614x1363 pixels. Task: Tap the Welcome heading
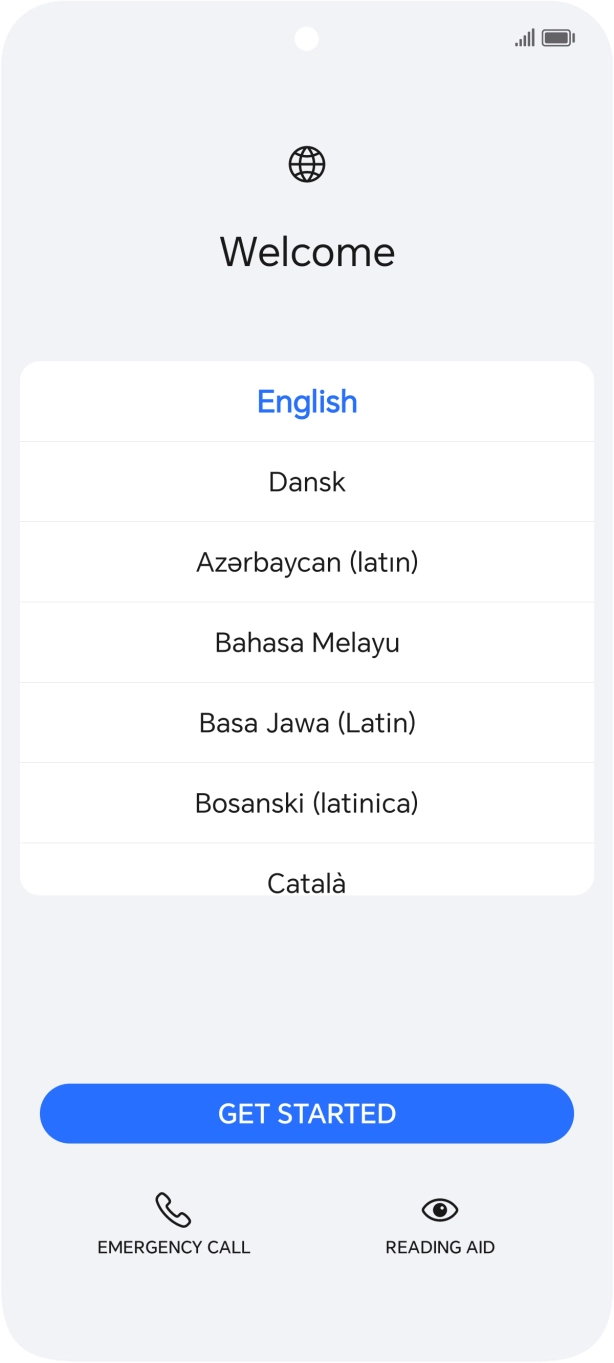point(307,251)
